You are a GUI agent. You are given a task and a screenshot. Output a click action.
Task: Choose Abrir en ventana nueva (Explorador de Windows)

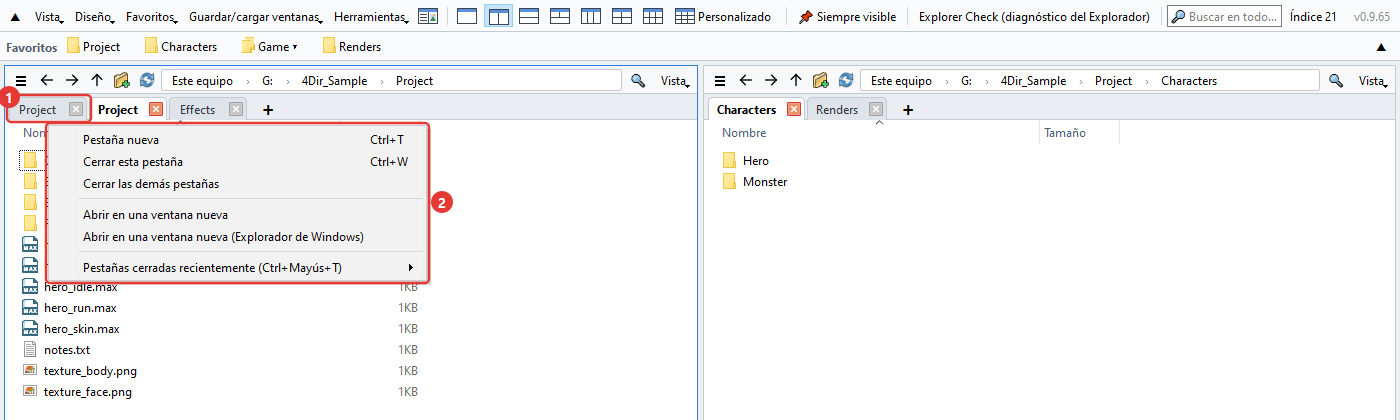coord(238,237)
